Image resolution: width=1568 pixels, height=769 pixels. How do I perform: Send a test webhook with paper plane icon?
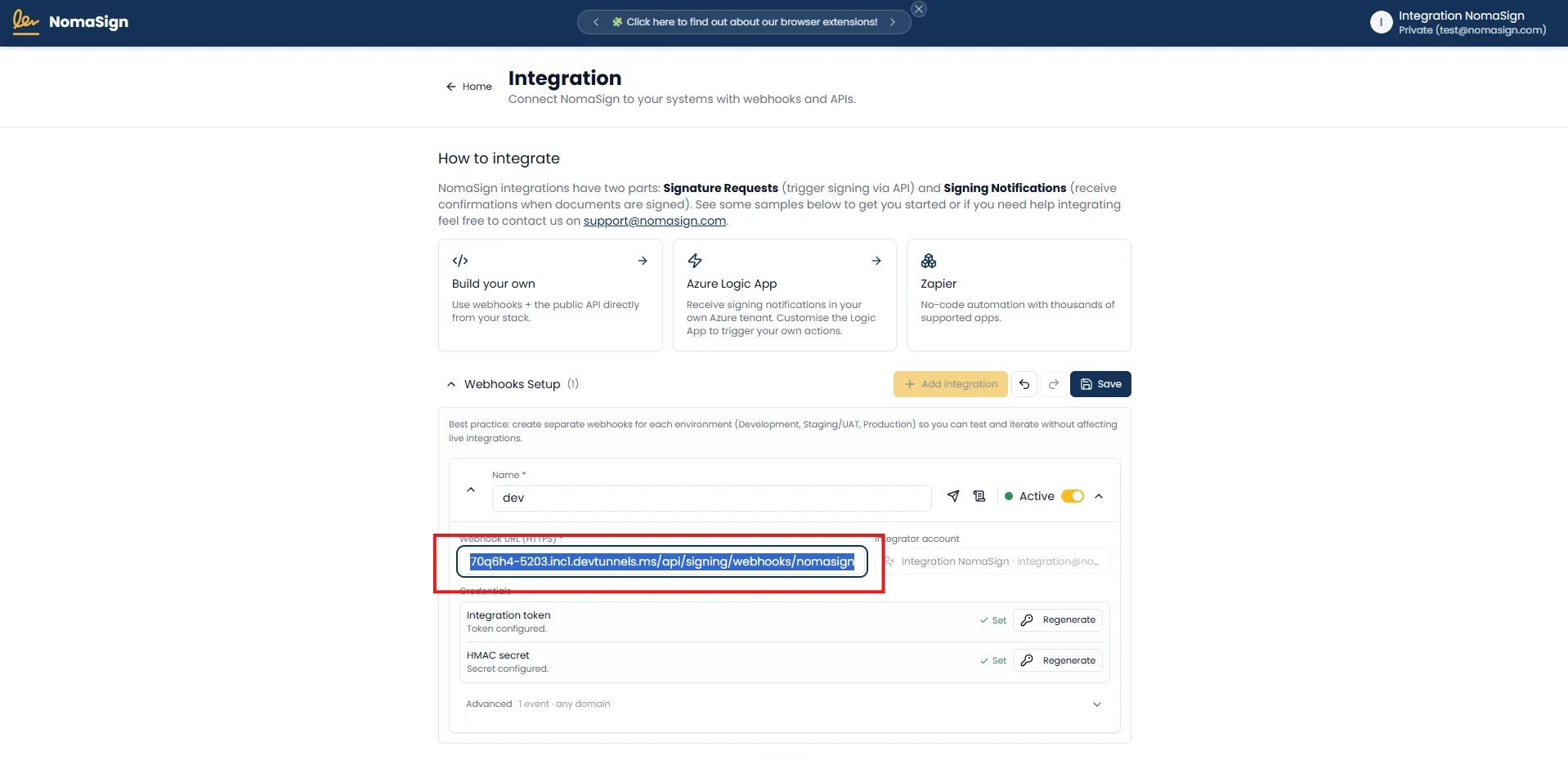point(953,496)
